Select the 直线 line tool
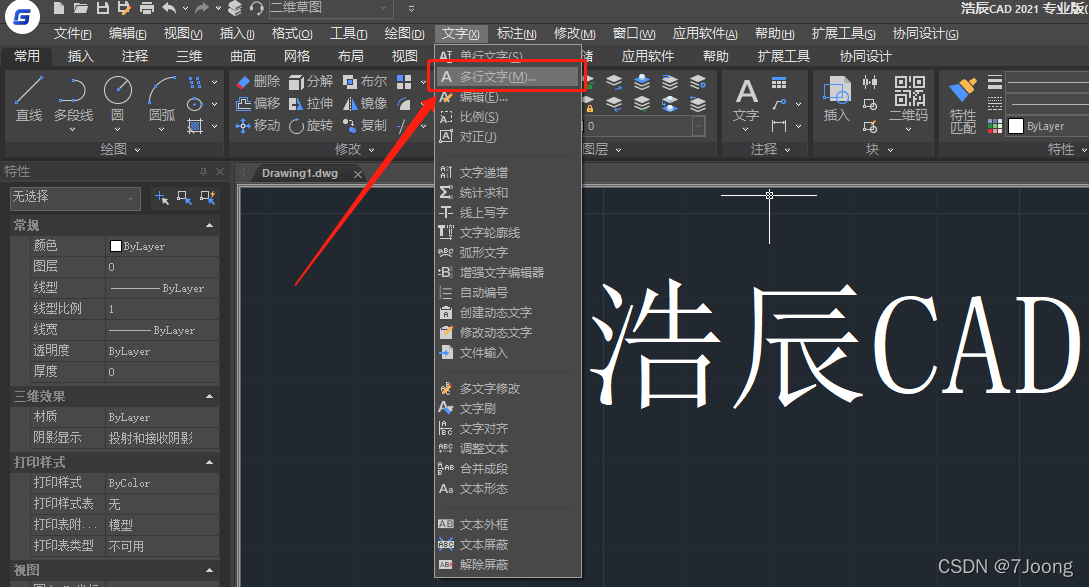Viewport: 1089px width, 587px height. click(x=28, y=99)
